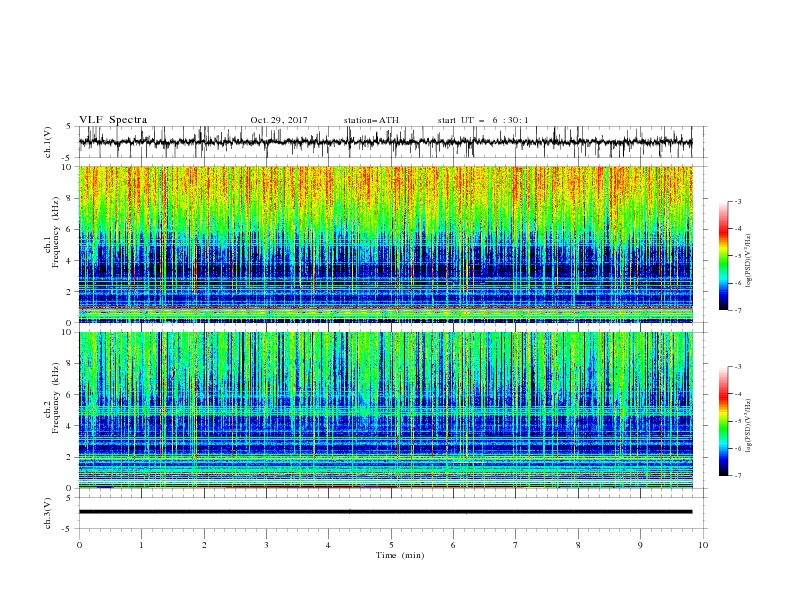
Task: Select the "start UT = 6 :30: 1" text
Action: (x=483, y=120)
